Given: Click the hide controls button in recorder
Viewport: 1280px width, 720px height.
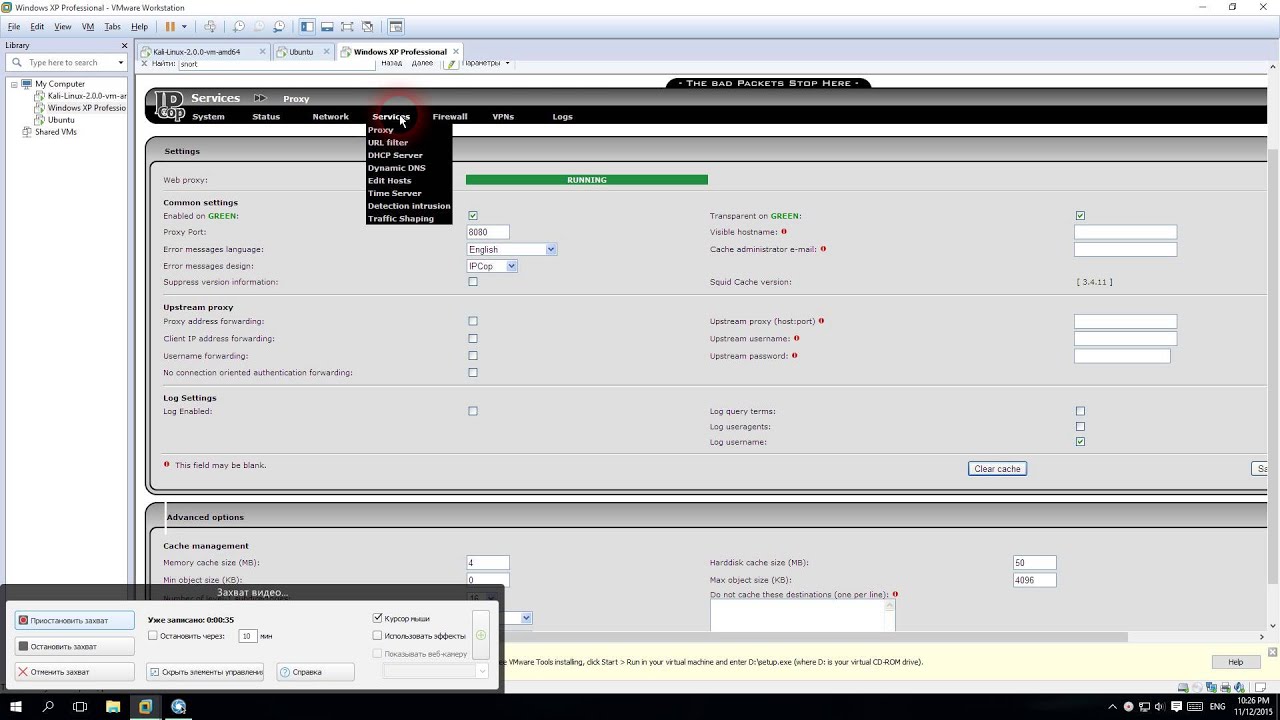Looking at the screenshot, I should click(205, 672).
